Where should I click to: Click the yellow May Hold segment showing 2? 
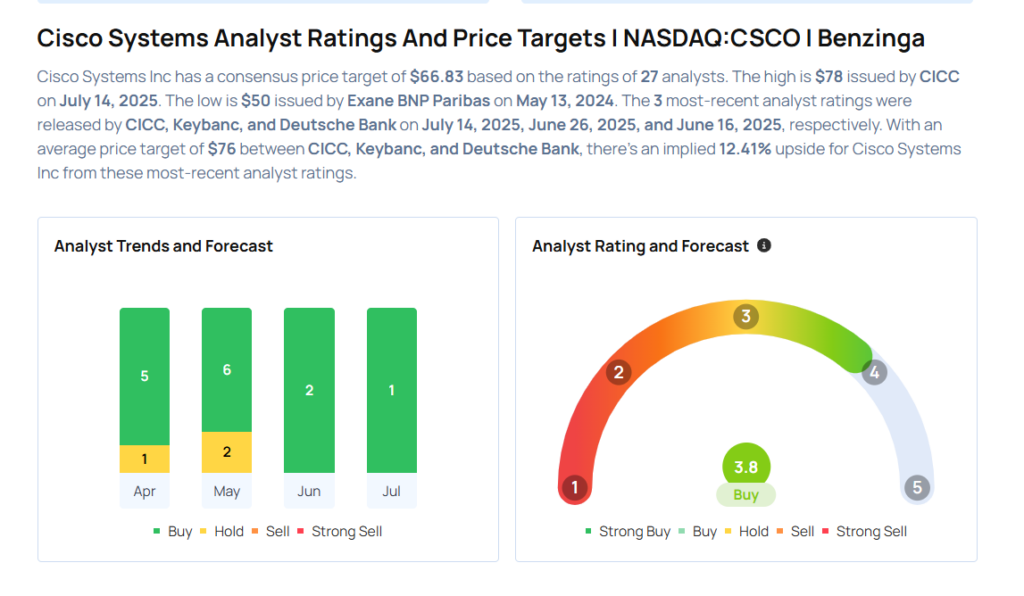pos(227,452)
